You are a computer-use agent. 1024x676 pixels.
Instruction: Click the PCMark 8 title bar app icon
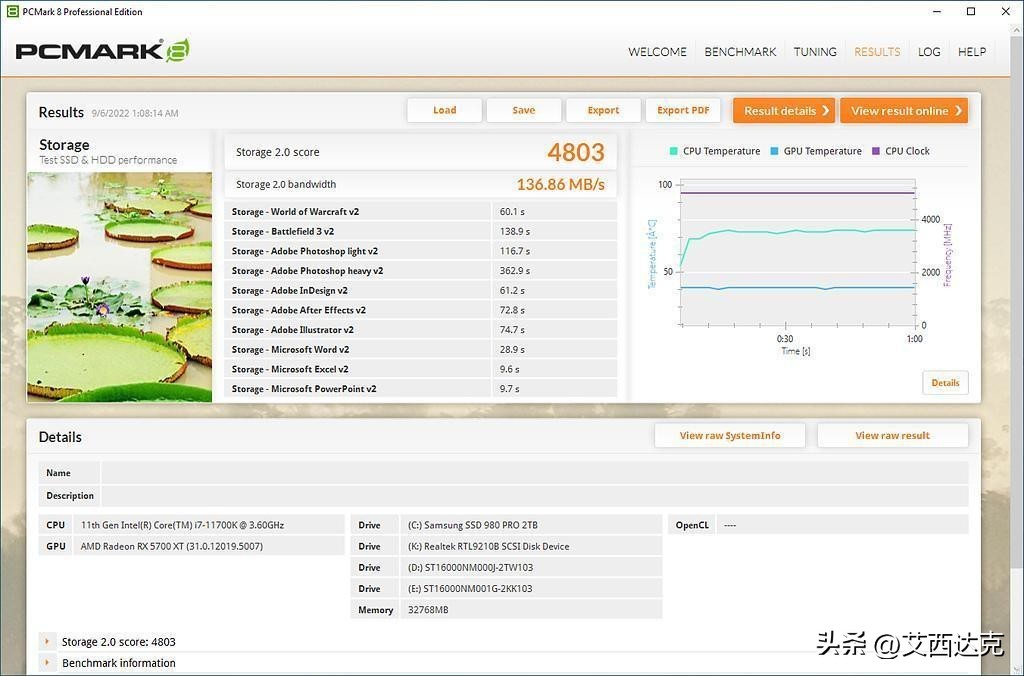11,12
